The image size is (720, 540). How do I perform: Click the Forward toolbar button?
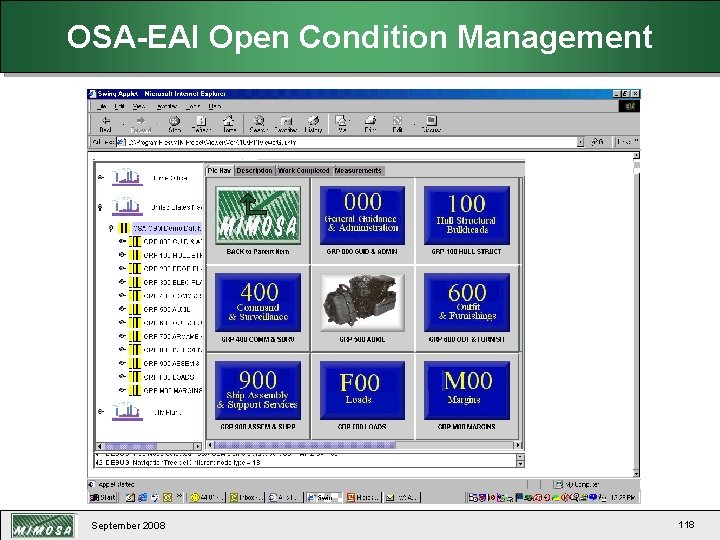coord(141,124)
